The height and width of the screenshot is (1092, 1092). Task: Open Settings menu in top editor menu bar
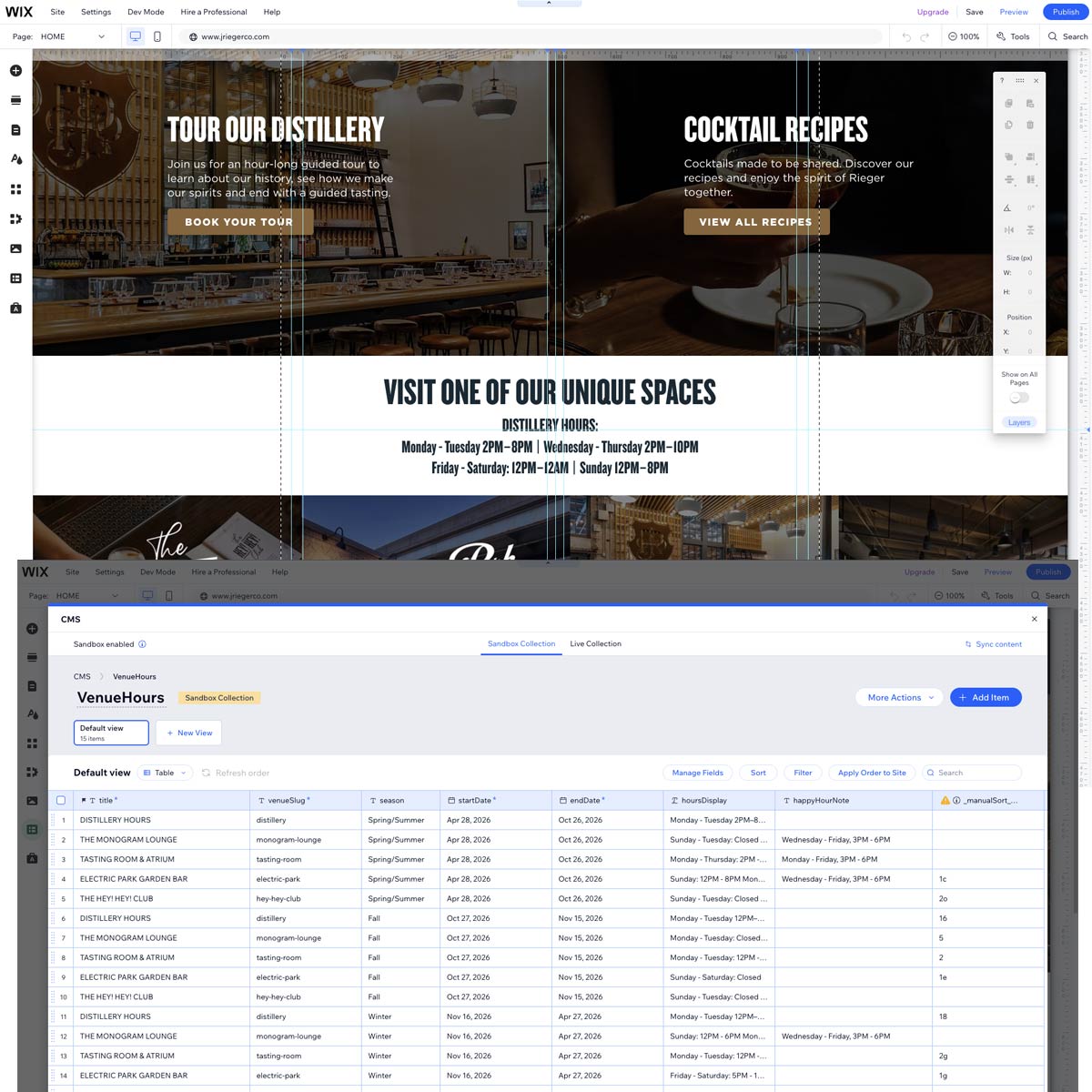(x=96, y=12)
